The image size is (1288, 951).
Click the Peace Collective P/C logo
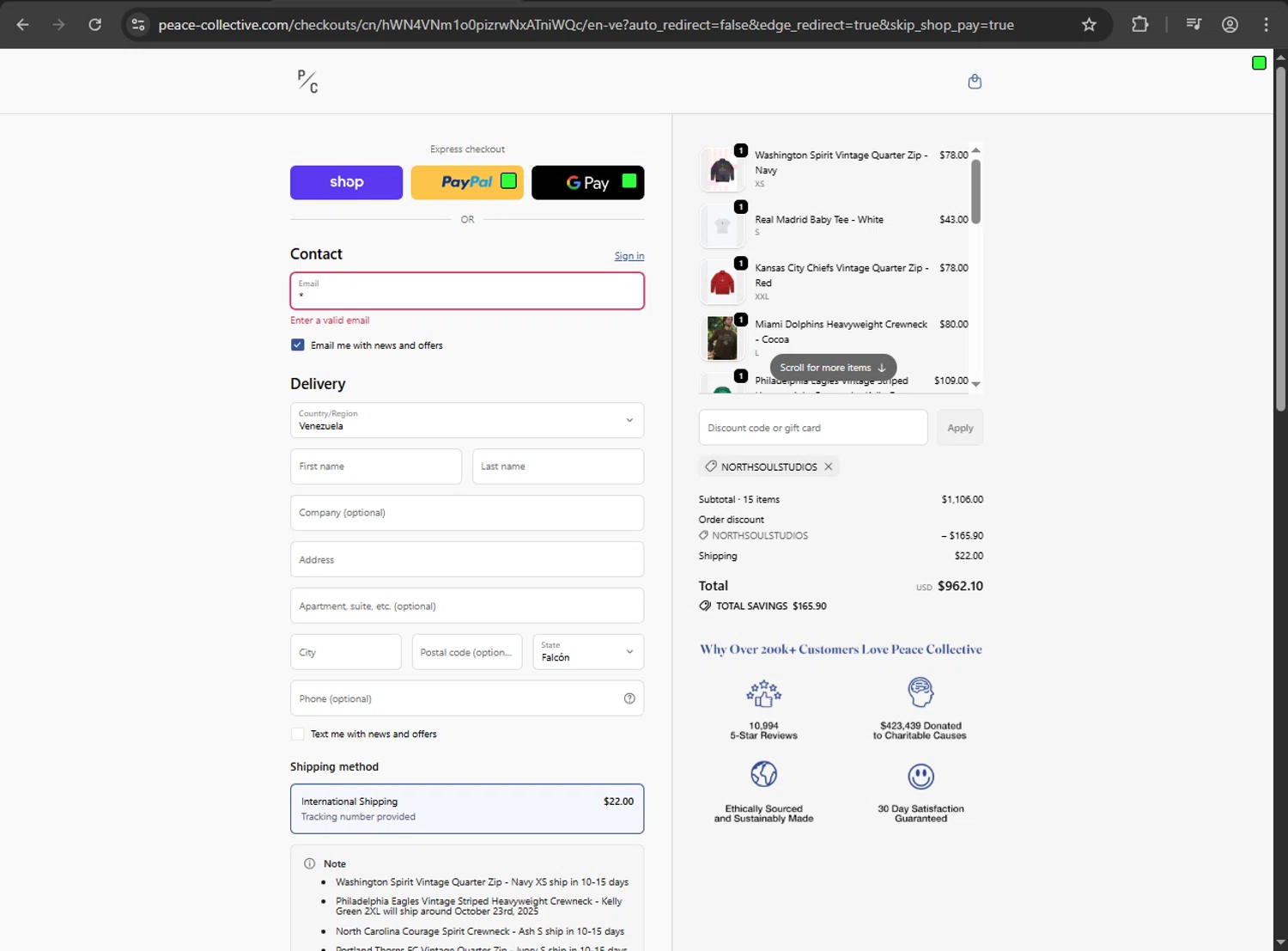pyautogui.click(x=307, y=82)
